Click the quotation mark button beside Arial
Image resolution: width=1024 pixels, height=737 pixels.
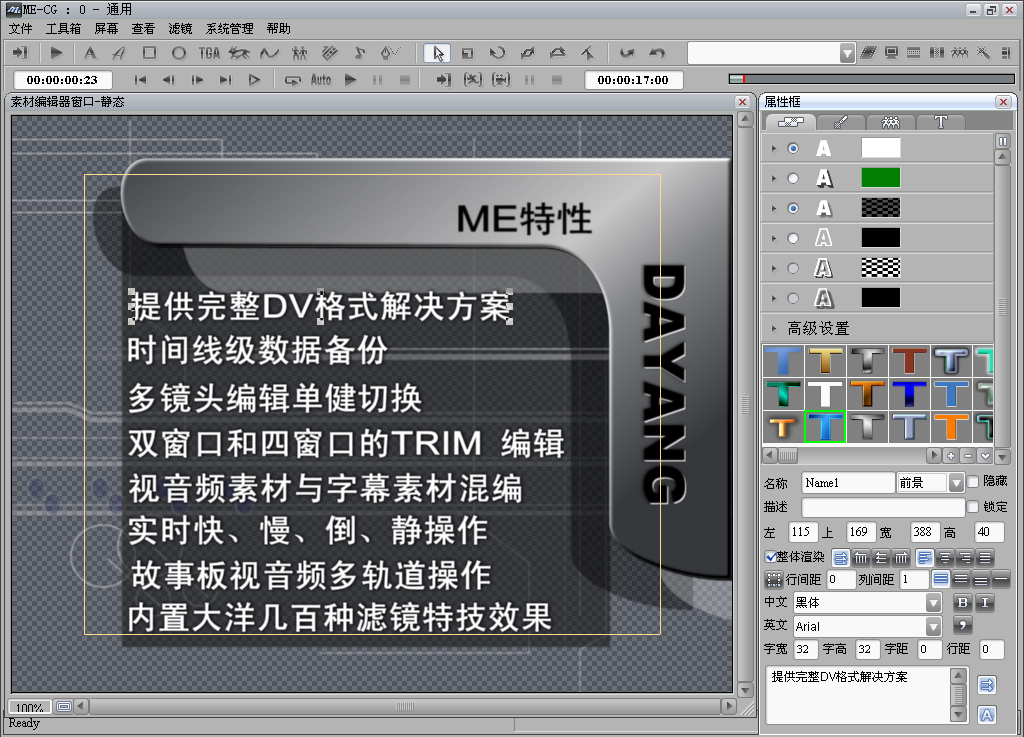click(962, 625)
